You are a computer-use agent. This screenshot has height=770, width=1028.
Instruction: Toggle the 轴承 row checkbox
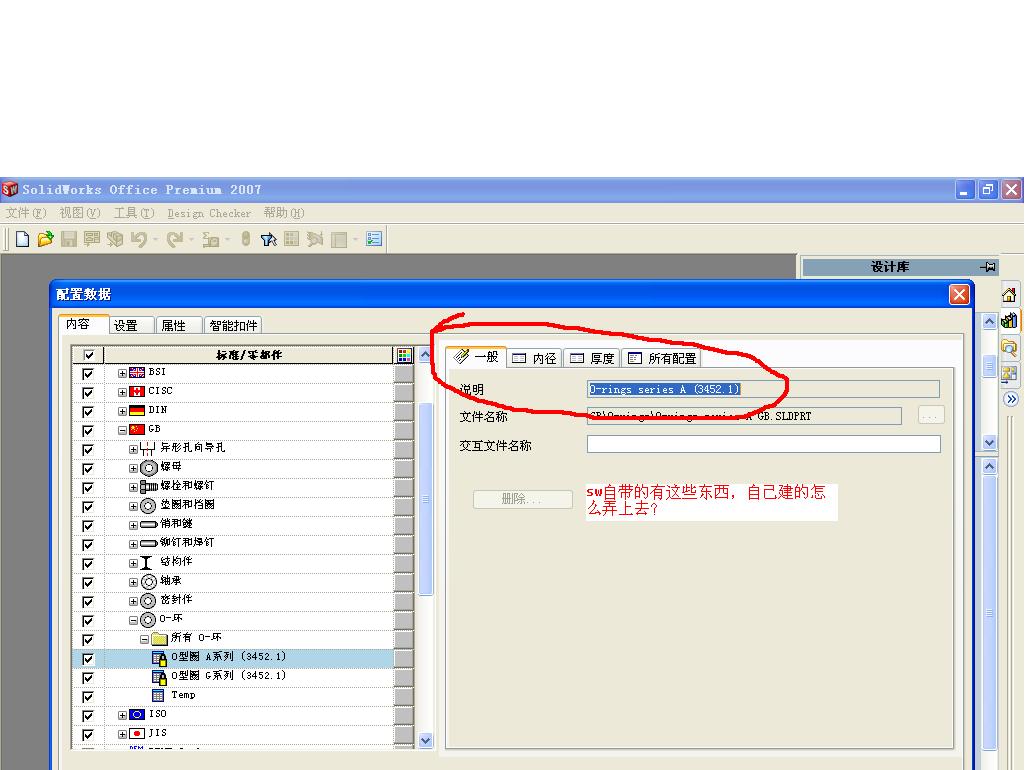(x=87, y=582)
